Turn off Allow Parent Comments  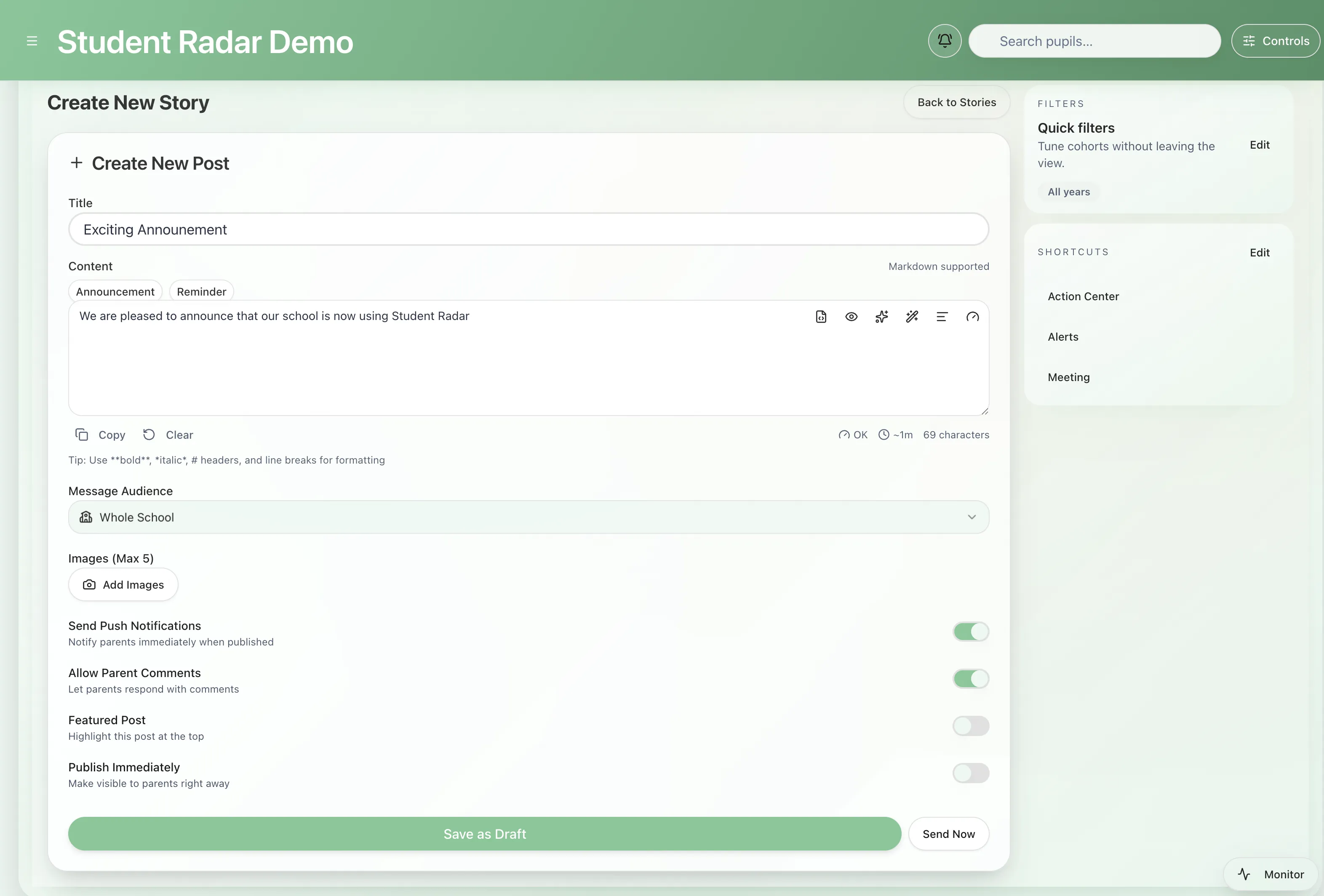click(x=971, y=678)
